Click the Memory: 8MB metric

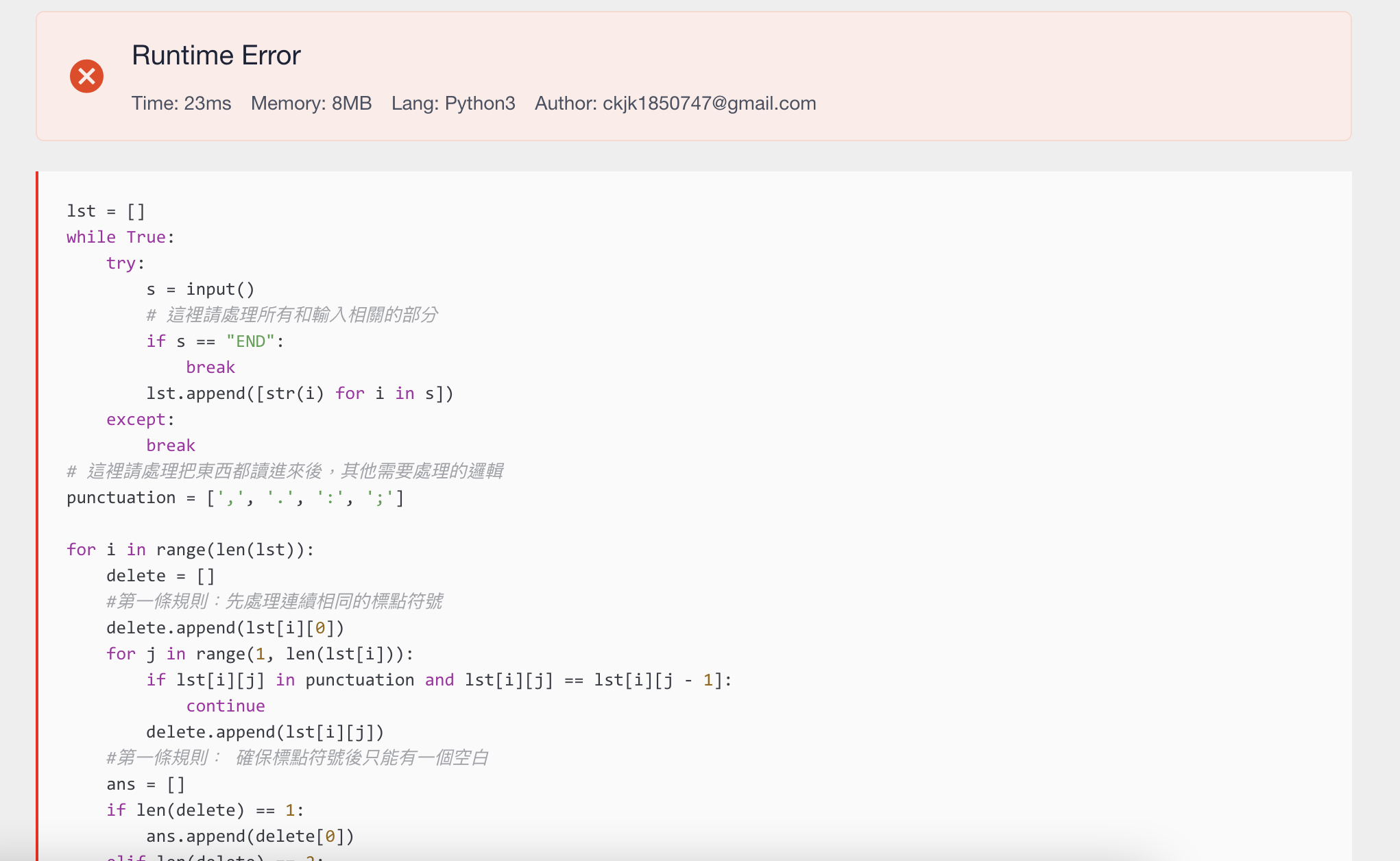(x=311, y=104)
